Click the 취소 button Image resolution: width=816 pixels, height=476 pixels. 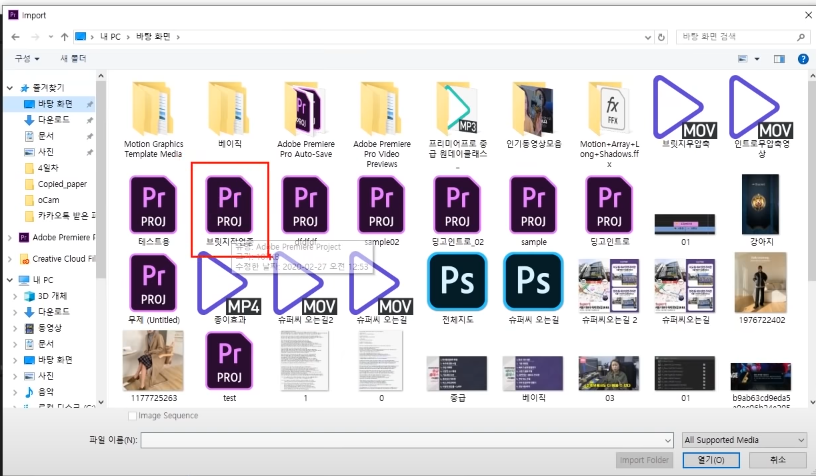[x=777, y=460]
